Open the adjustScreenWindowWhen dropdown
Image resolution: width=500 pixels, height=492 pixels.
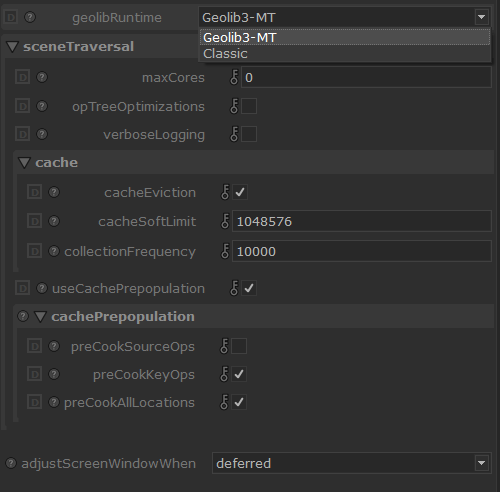pyautogui.click(x=352, y=463)
